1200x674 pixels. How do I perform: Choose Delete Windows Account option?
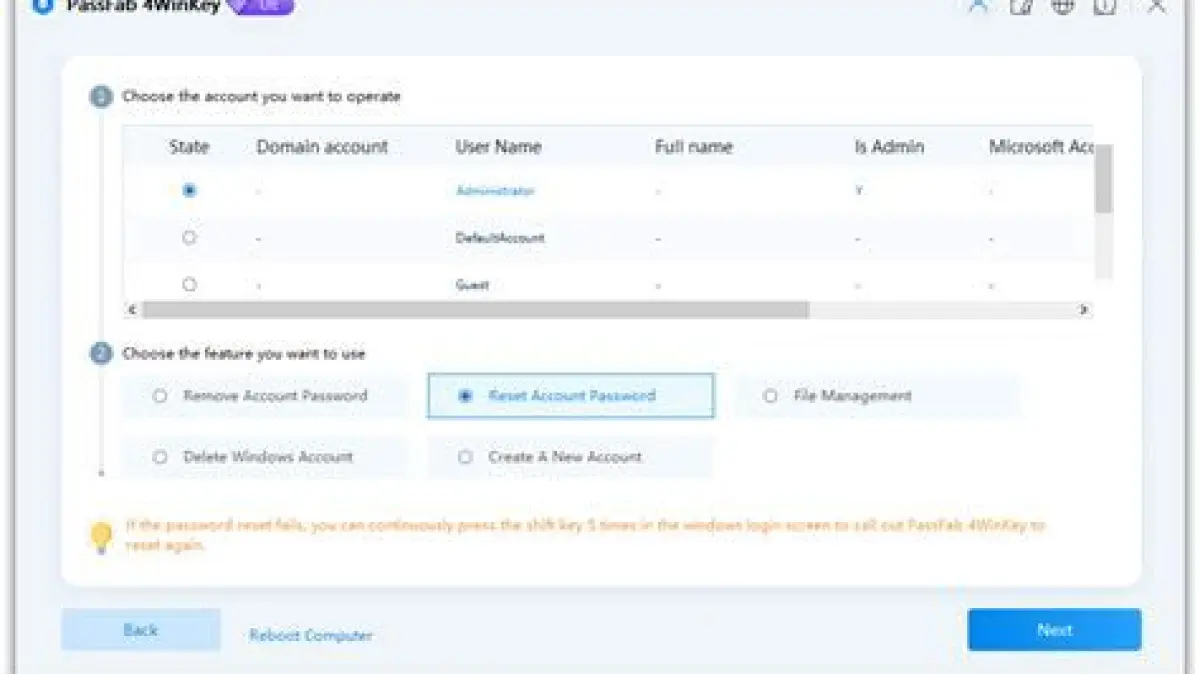pyautogui.click(x=160, y=457)
